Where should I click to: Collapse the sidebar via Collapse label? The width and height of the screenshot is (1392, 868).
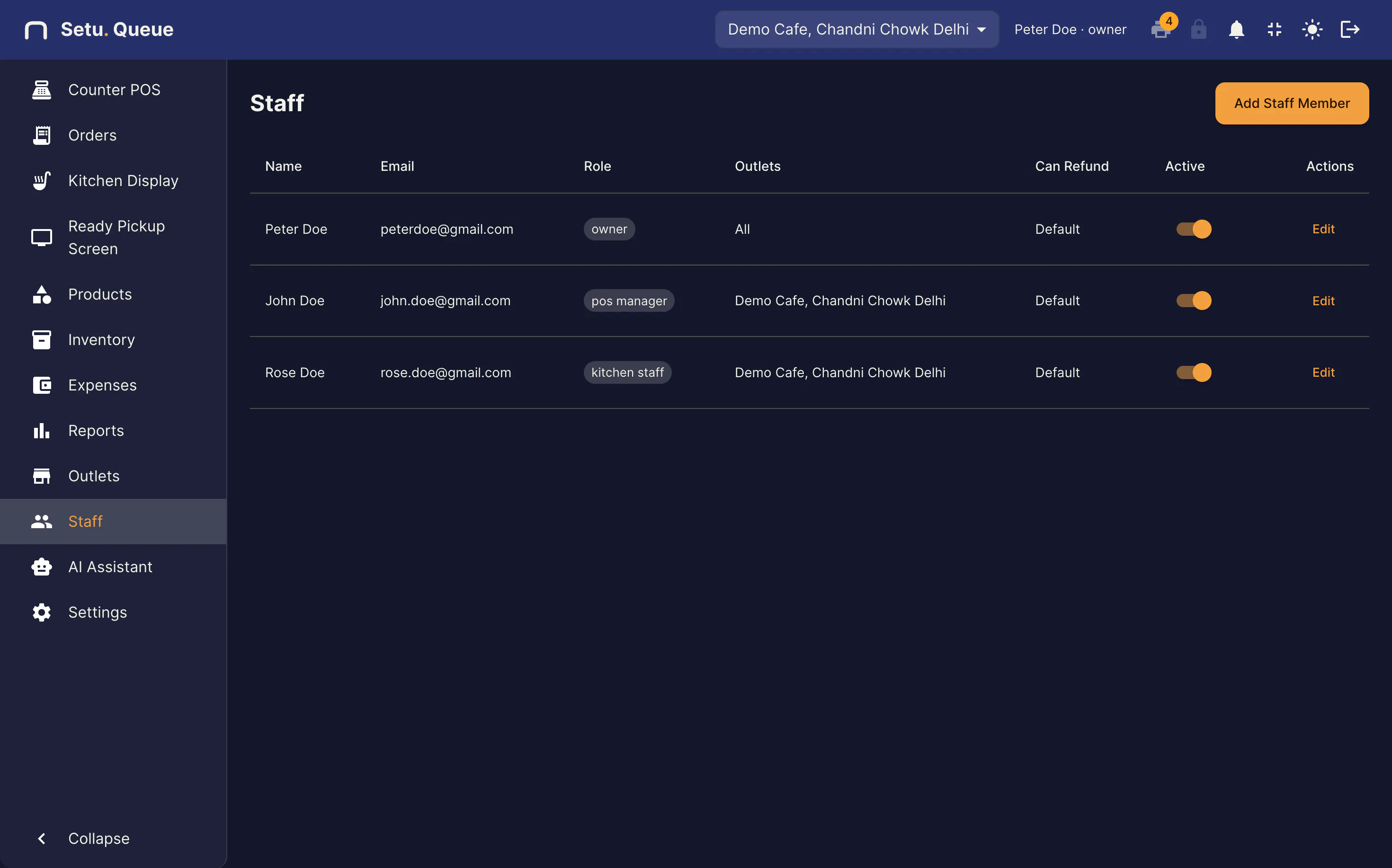(x=99, y=838)
